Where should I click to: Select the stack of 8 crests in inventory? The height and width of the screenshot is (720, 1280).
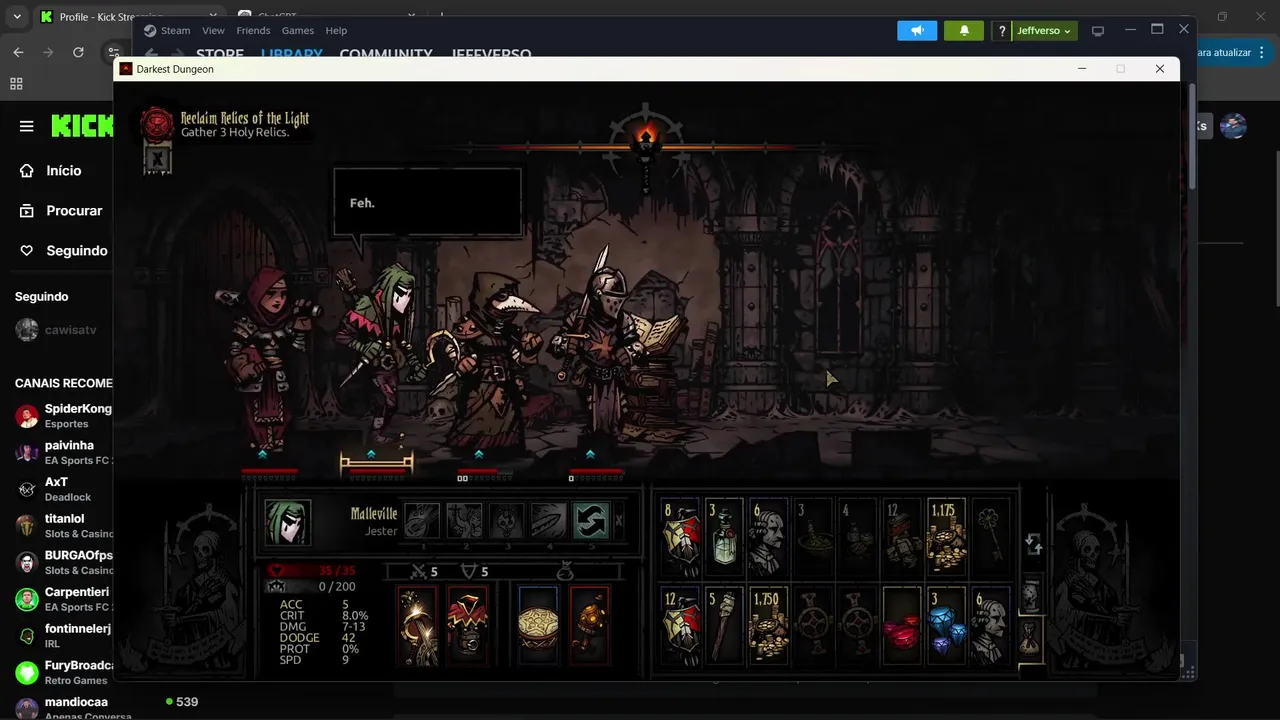681,538
